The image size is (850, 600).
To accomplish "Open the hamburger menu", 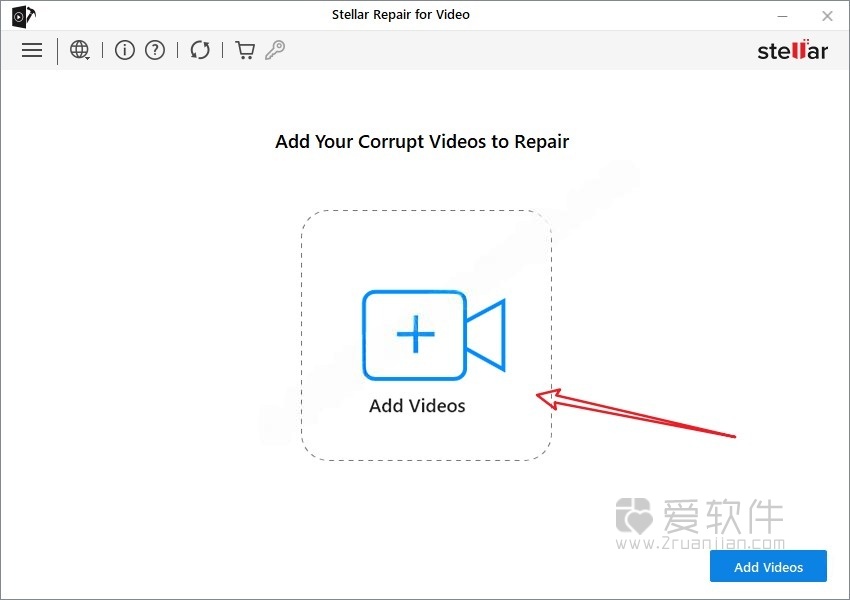I will 32,50.
